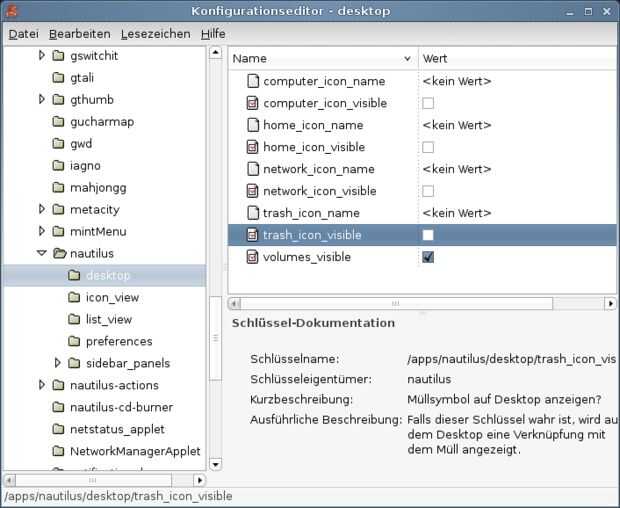Open the Hilfe menu
This screenshot has height=508, width=620.
pos(213,34)
